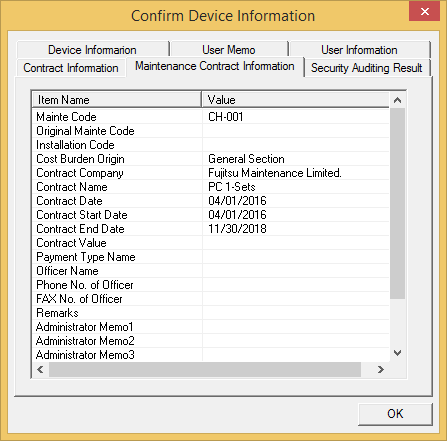This screenshot has height=441, width=447.
Task: Open the Contract Information tab
Action: point(71,68)
